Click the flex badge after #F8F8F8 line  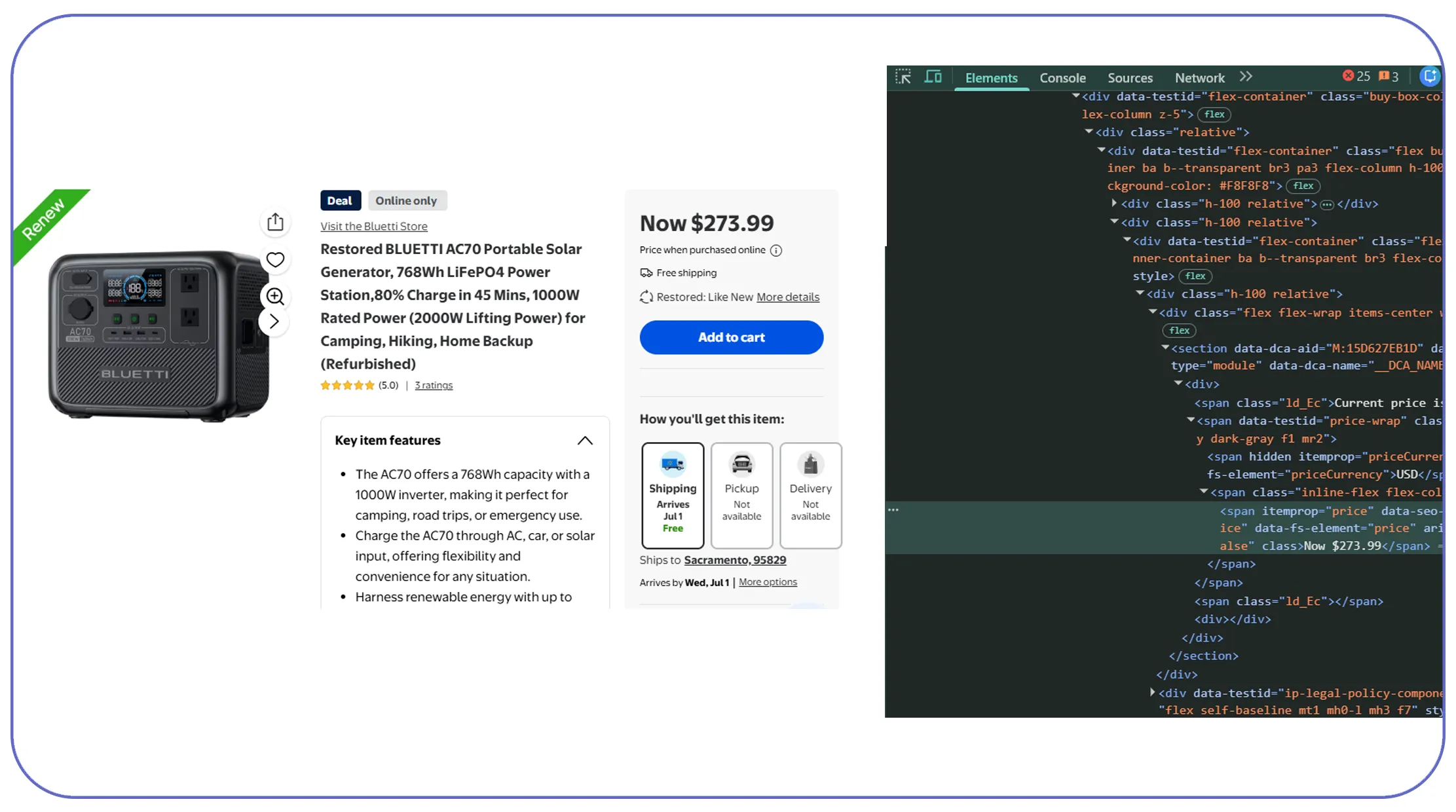click(1303, 186)
